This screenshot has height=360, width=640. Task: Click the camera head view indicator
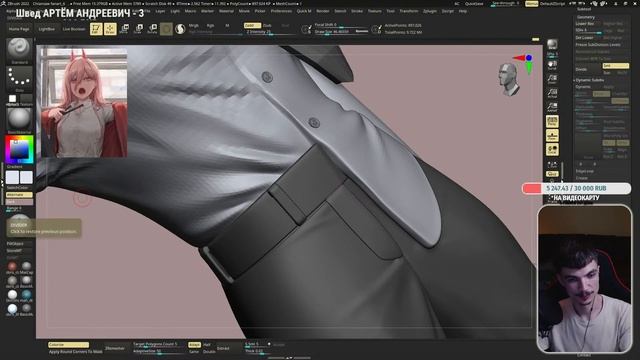[x=509, y=80]
